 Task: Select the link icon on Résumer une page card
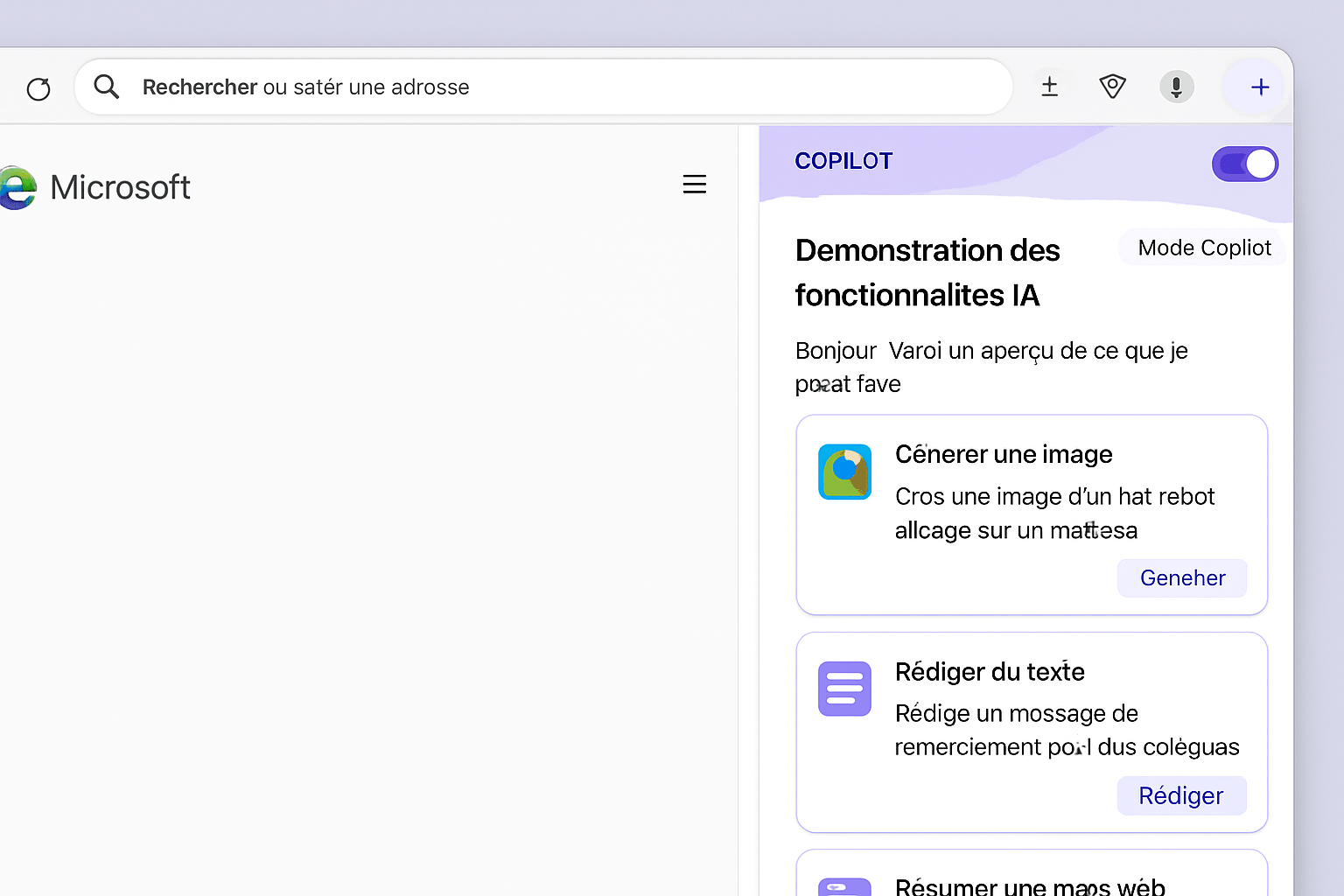point(844,885)
